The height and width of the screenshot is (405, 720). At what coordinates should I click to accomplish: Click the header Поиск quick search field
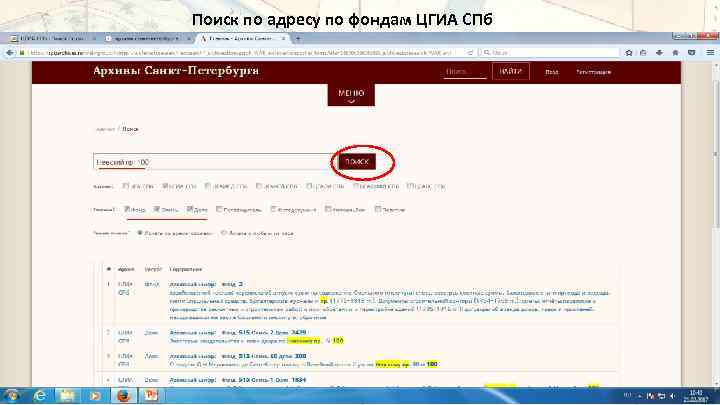pyautogui.click(x=465, y=72)
